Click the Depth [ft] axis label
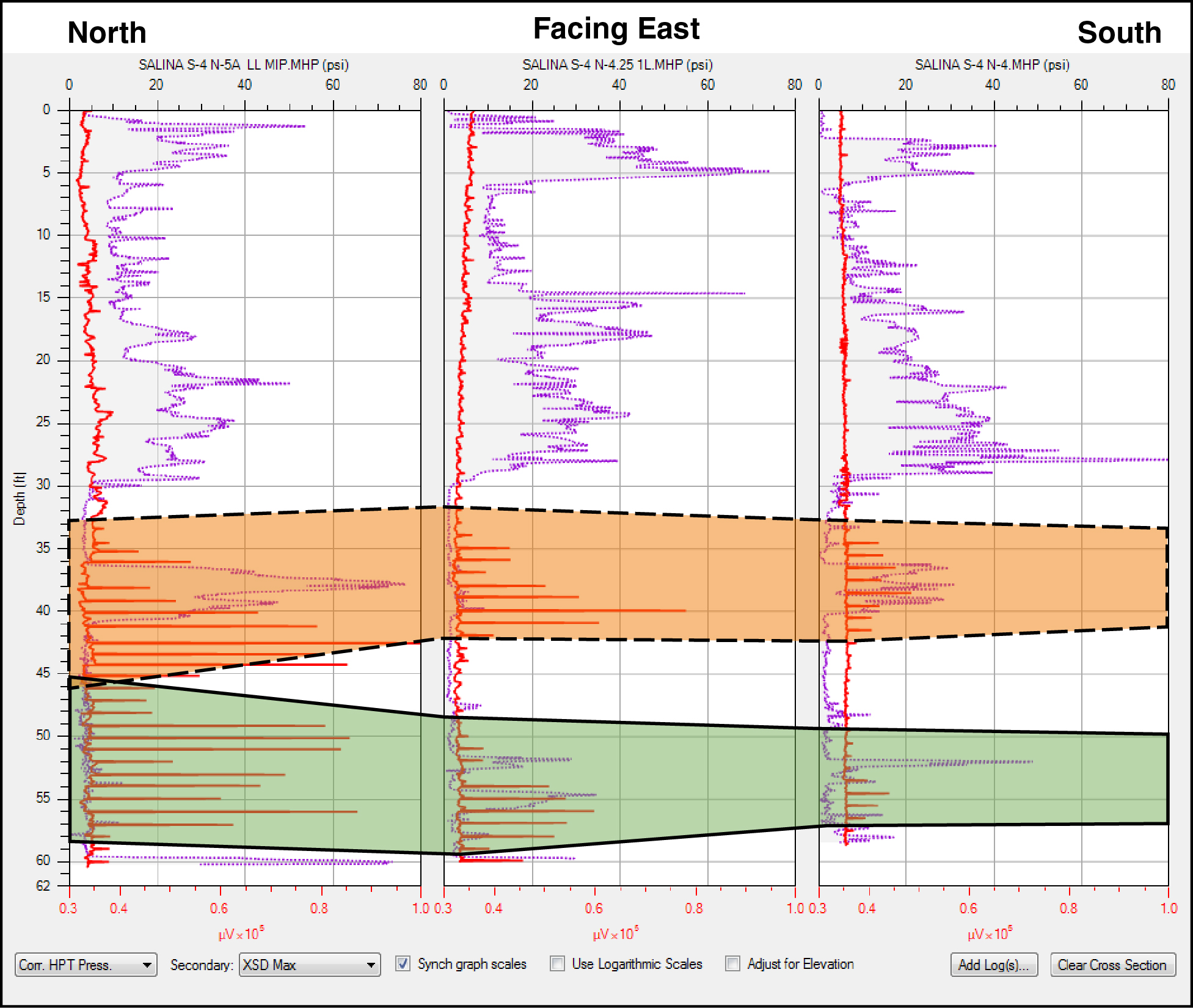Screen dimensions: 1193x1008 20,499
